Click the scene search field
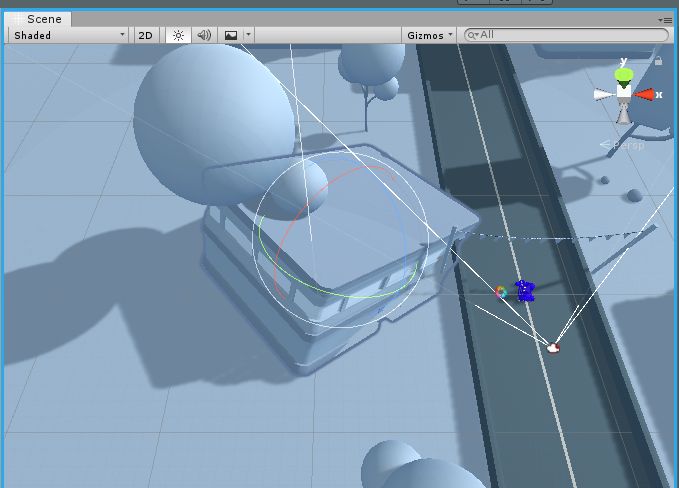This screenshot has width=679, height=488. [x=566, y=35]
